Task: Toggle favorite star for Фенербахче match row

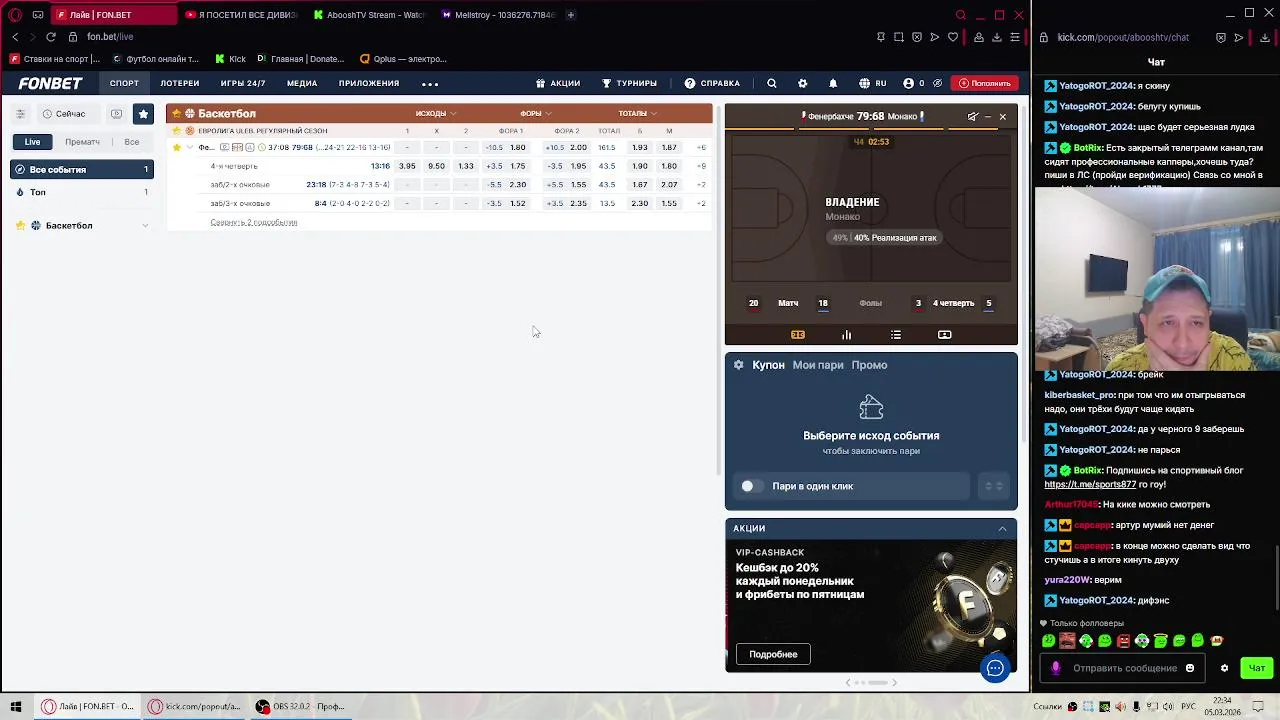Action: pos(177,148)
